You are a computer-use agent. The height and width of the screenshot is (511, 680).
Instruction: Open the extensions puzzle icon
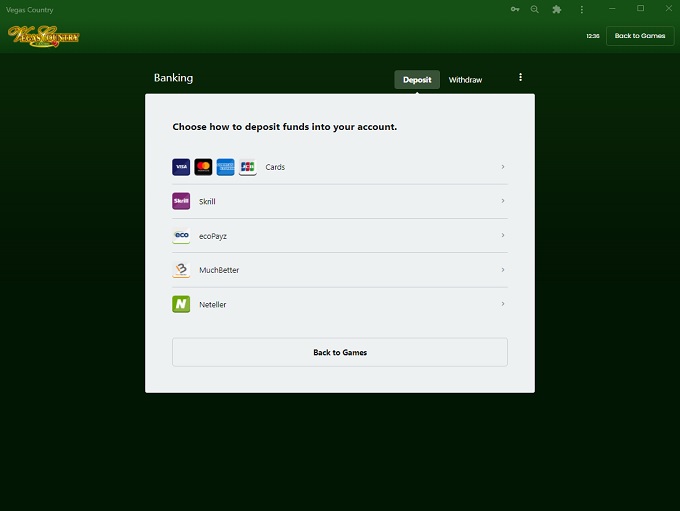pyautogui.click(x=557, y=9)
